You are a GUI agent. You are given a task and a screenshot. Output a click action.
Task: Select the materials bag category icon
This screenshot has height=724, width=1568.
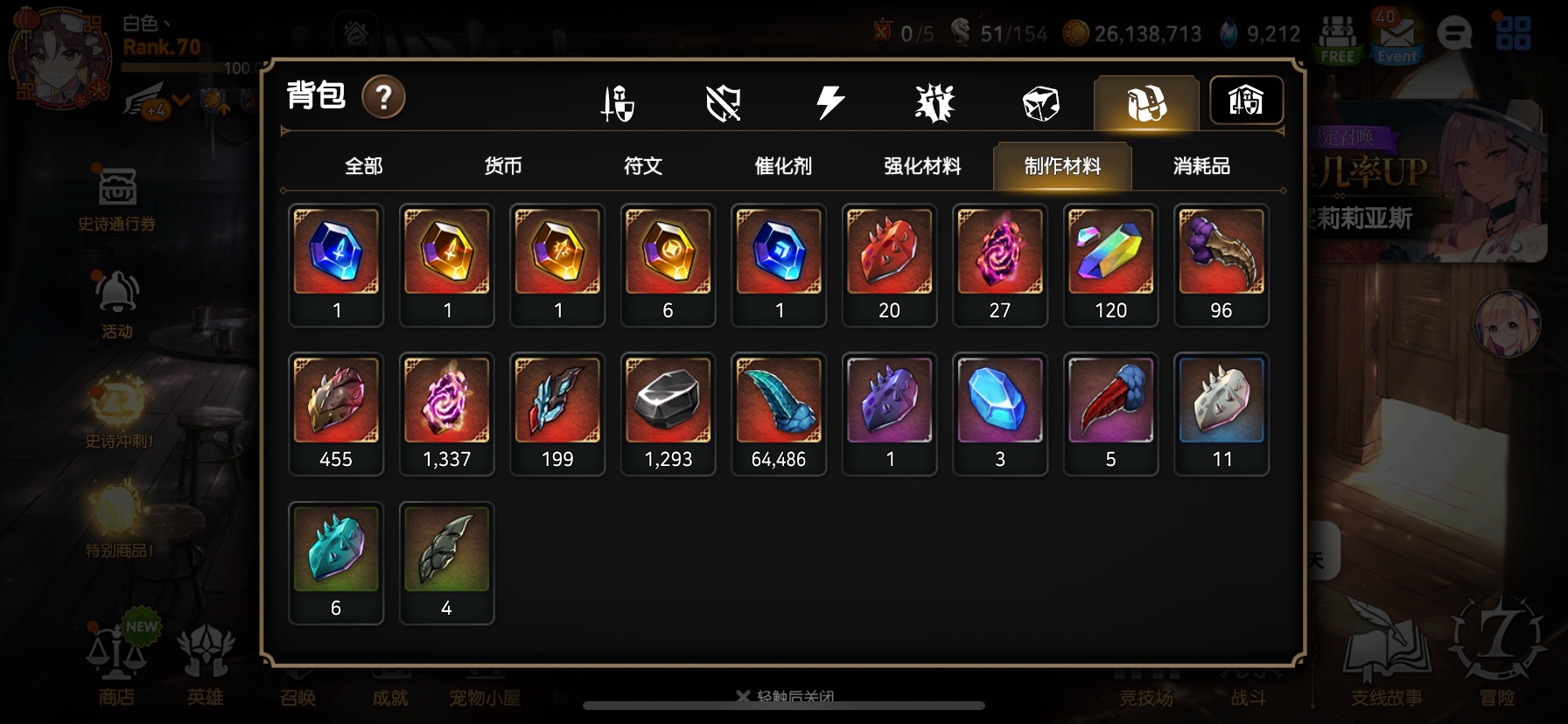tap(1146, 103)
